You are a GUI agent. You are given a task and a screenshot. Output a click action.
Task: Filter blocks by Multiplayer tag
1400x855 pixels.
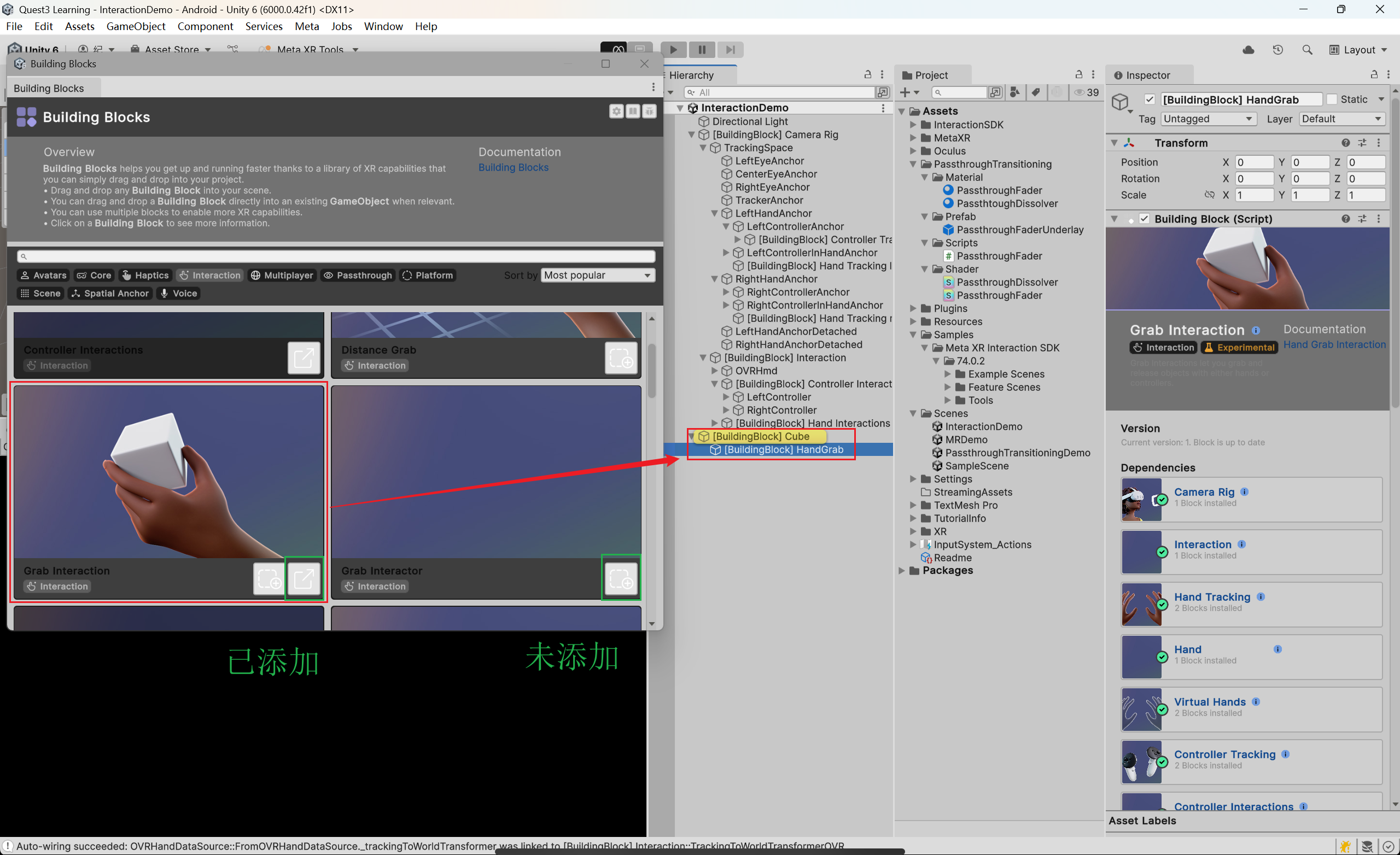tap(282, 276)
